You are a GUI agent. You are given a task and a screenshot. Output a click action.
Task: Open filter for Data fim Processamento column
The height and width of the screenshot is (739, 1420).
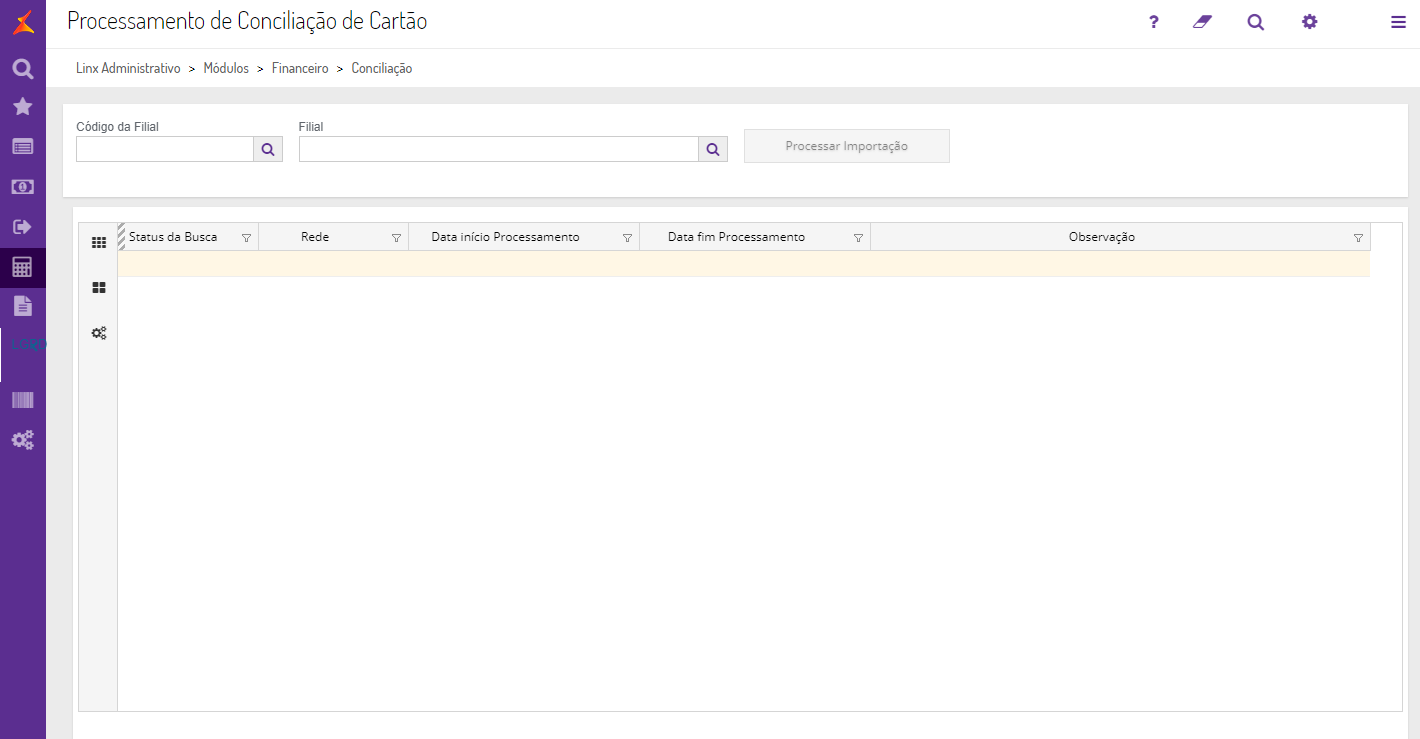[x=858, y=238]
